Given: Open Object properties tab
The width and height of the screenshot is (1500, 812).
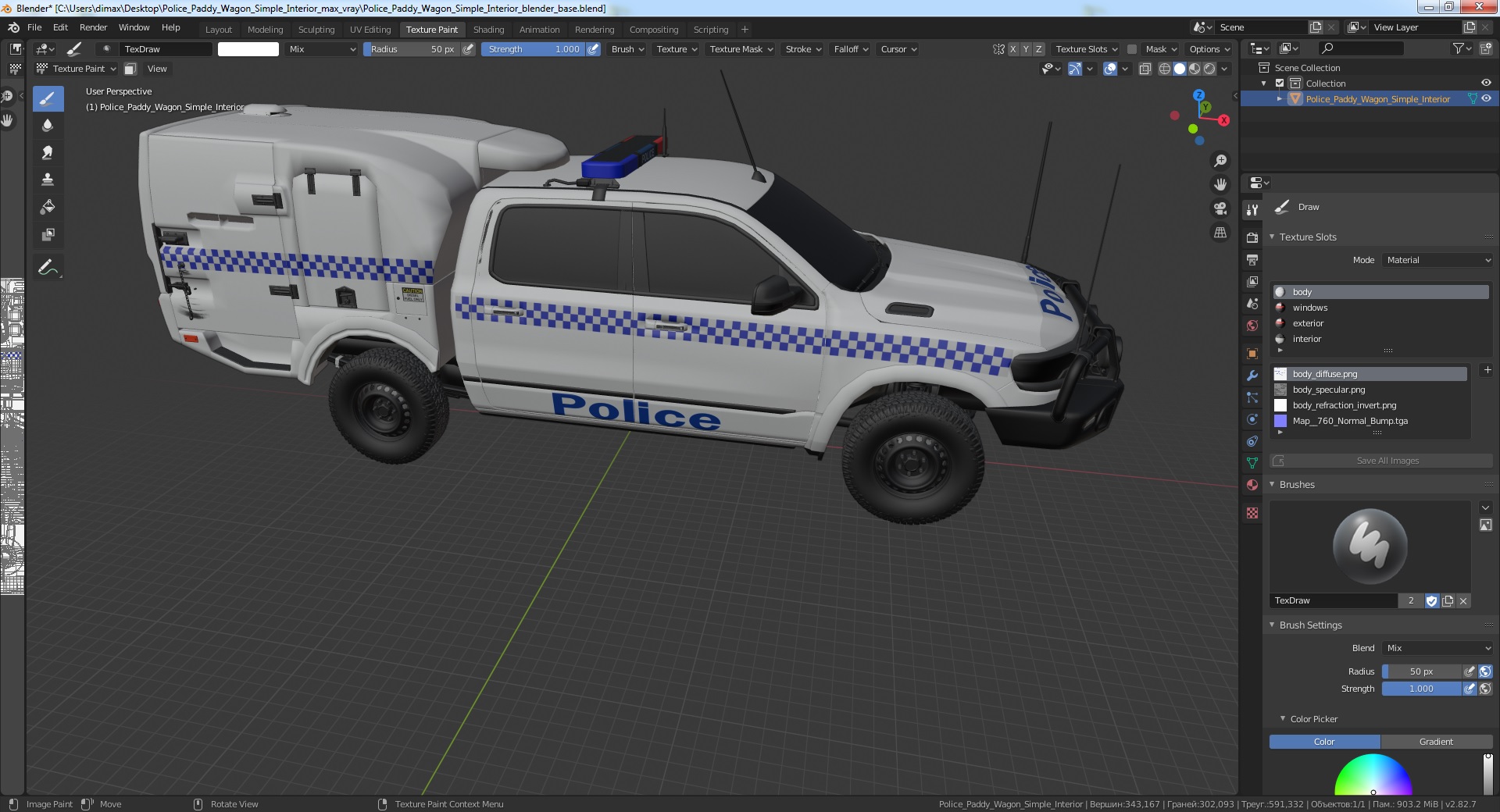Looking at the screenshot, I should pyautogui.click(x=1252, y=354).
